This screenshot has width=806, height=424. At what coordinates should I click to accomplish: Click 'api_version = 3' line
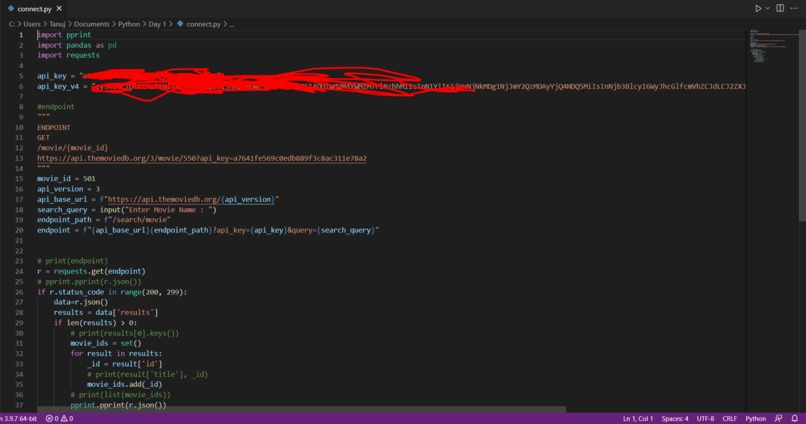click(68, 189)
